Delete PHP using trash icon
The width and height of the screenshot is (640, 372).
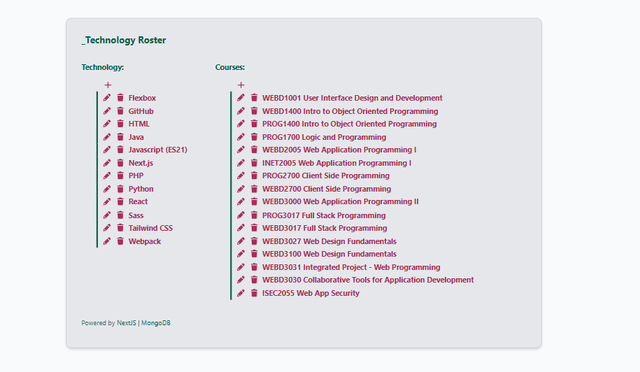coord(120,176)
